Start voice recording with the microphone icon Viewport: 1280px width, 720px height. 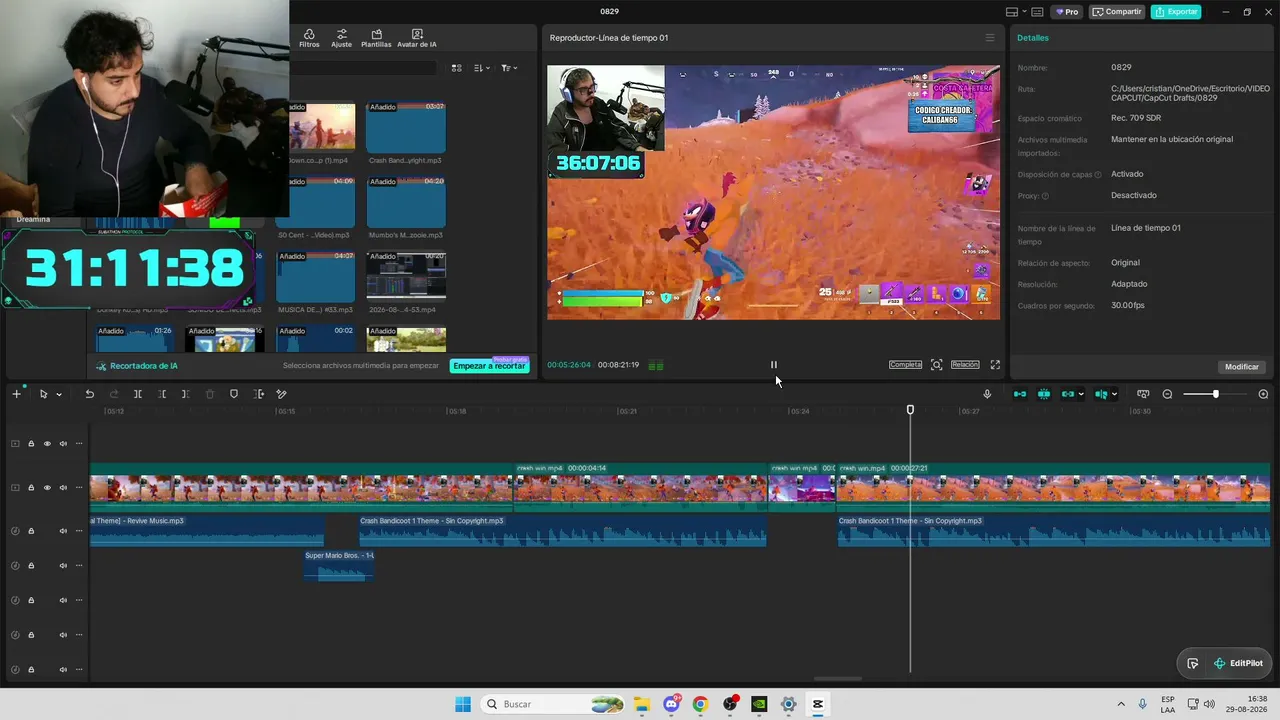point(987,394)
